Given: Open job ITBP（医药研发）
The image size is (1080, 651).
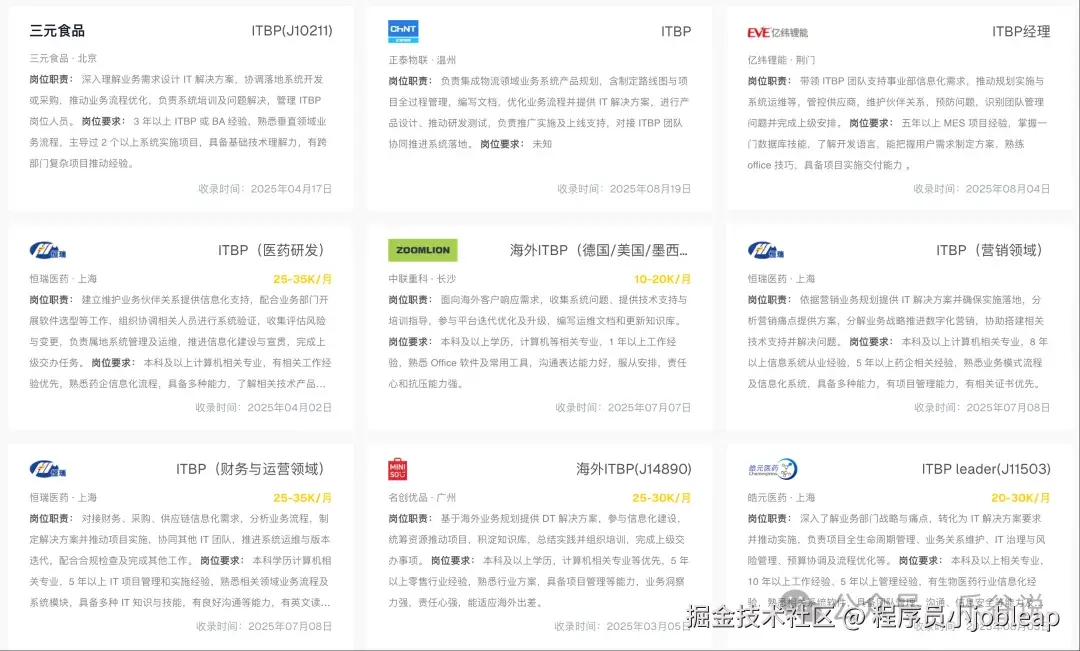Looking at the screenshot, I should (x=272, y=250).
